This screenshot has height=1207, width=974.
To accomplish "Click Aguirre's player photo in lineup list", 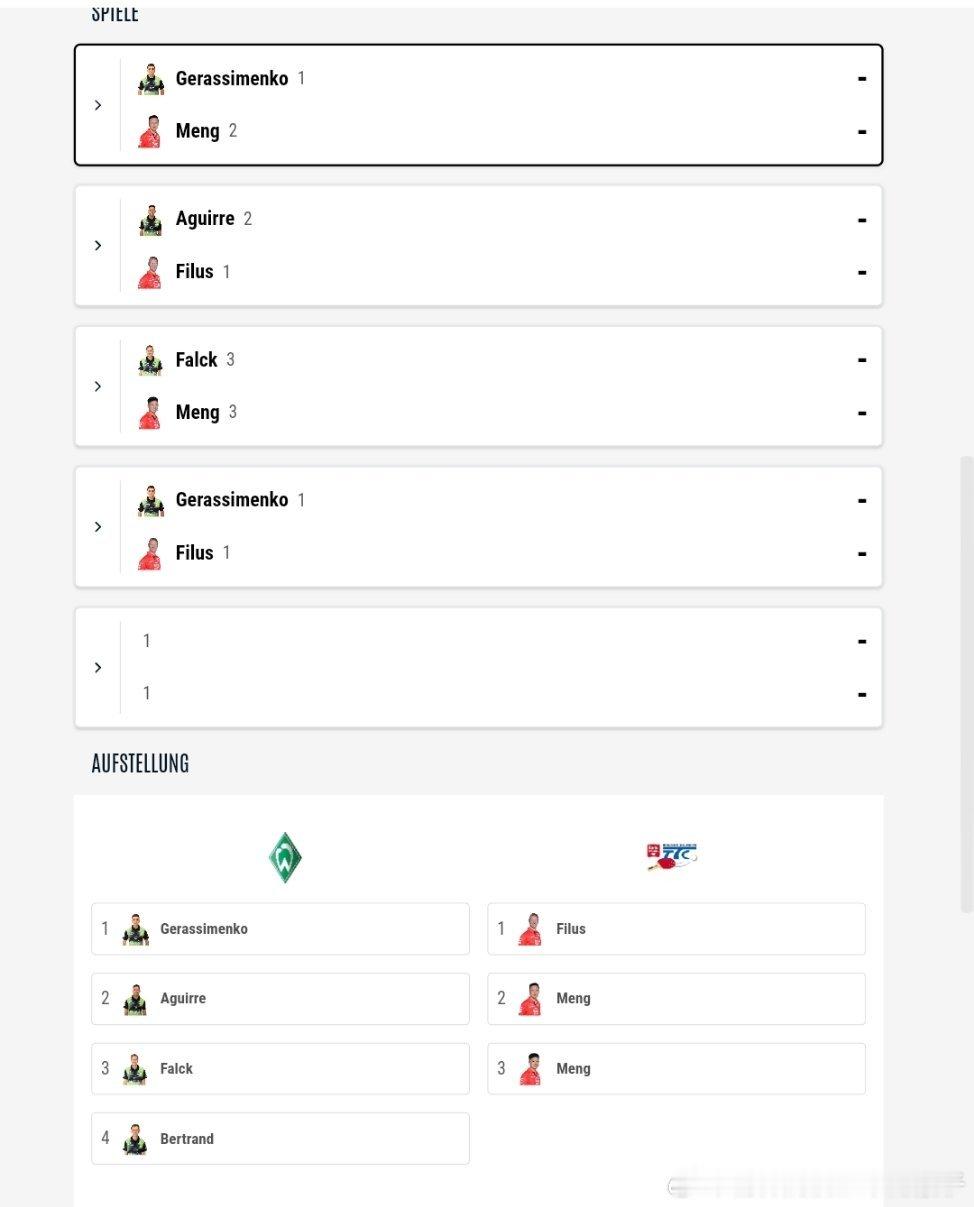I will pyautogui.click(x=135, y=999).
